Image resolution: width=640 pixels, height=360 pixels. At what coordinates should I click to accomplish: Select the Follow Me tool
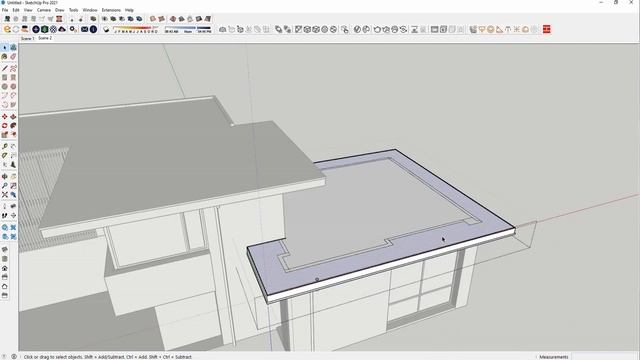[13, 126]
